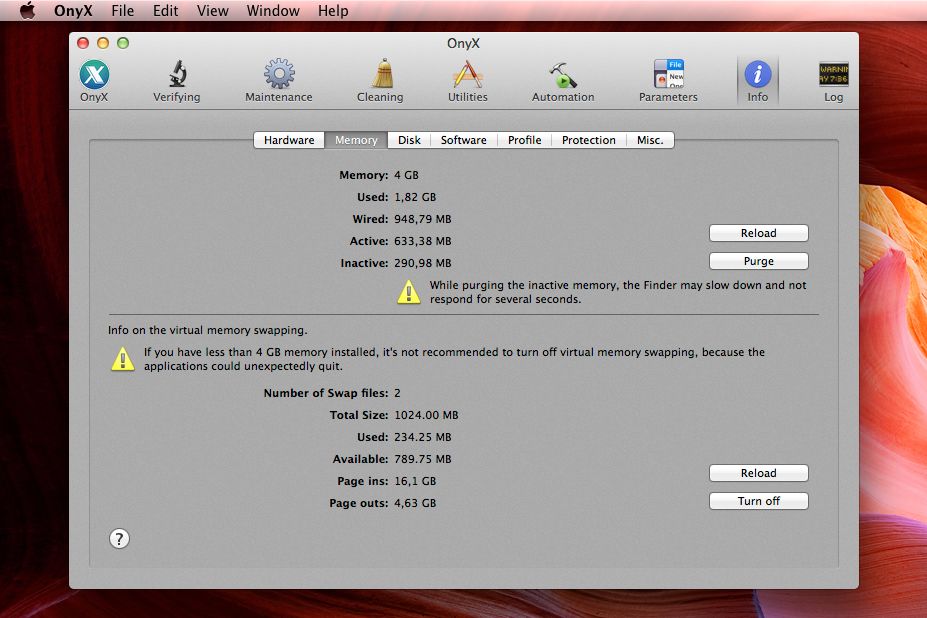Click Reload in swap files section
The width and height of the screenshot is (927, 618).
[759, 473]
